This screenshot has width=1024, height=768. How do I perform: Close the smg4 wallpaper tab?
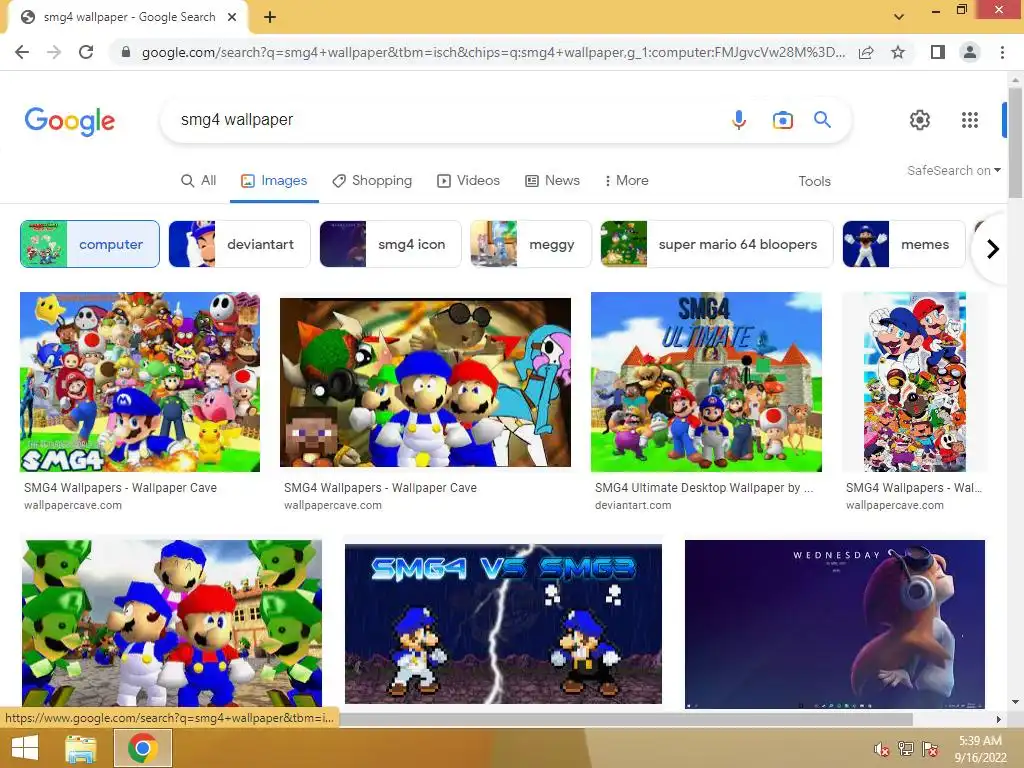[x=232, y=17]
